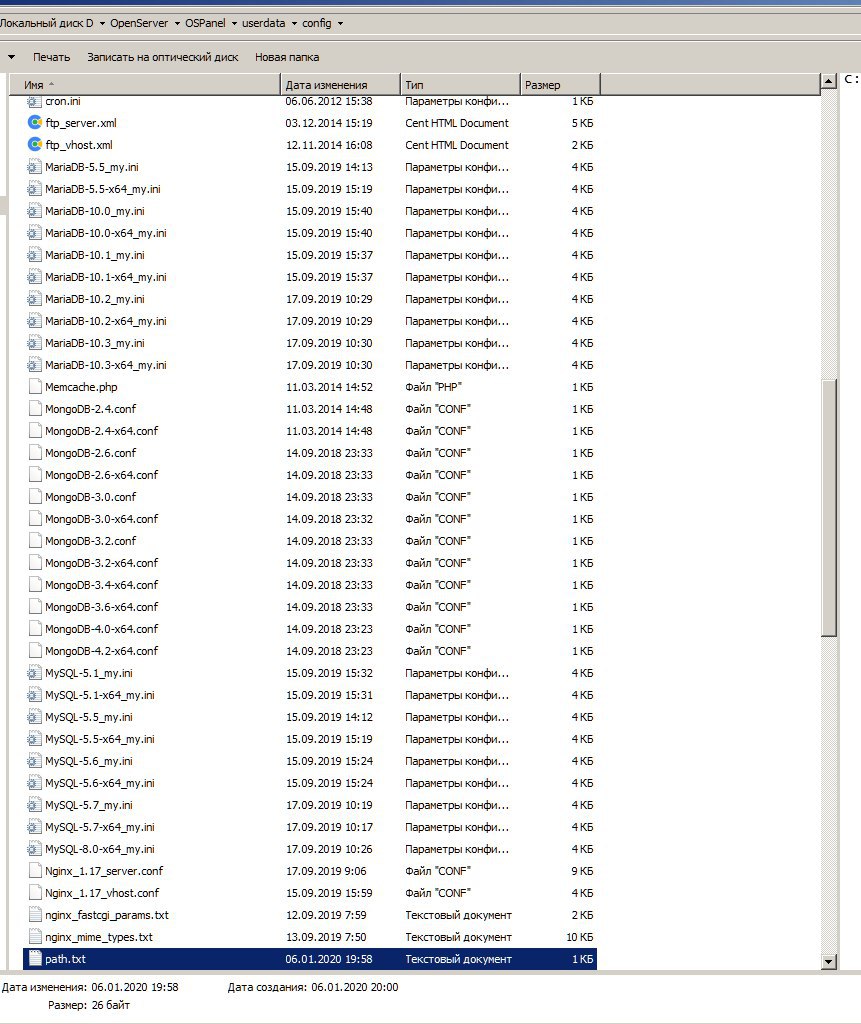Click the MySQL-5.7_my.ini file icon
This screenshot has width=861, height=1024.
pyautogui.click(x=35, y=805)
